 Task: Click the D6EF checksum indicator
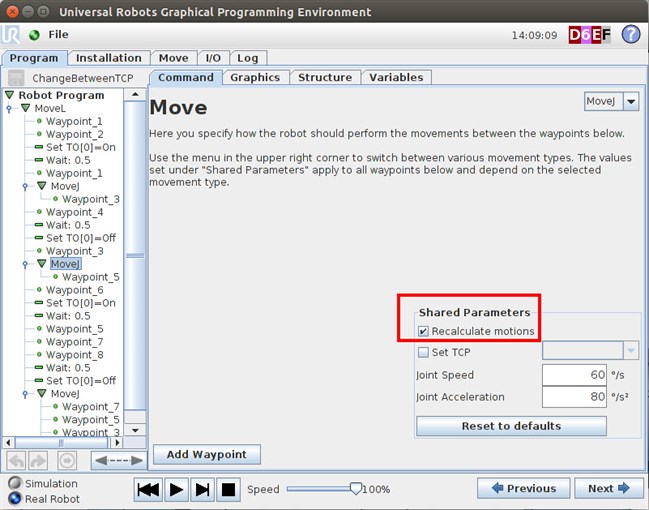coord(589,35)
